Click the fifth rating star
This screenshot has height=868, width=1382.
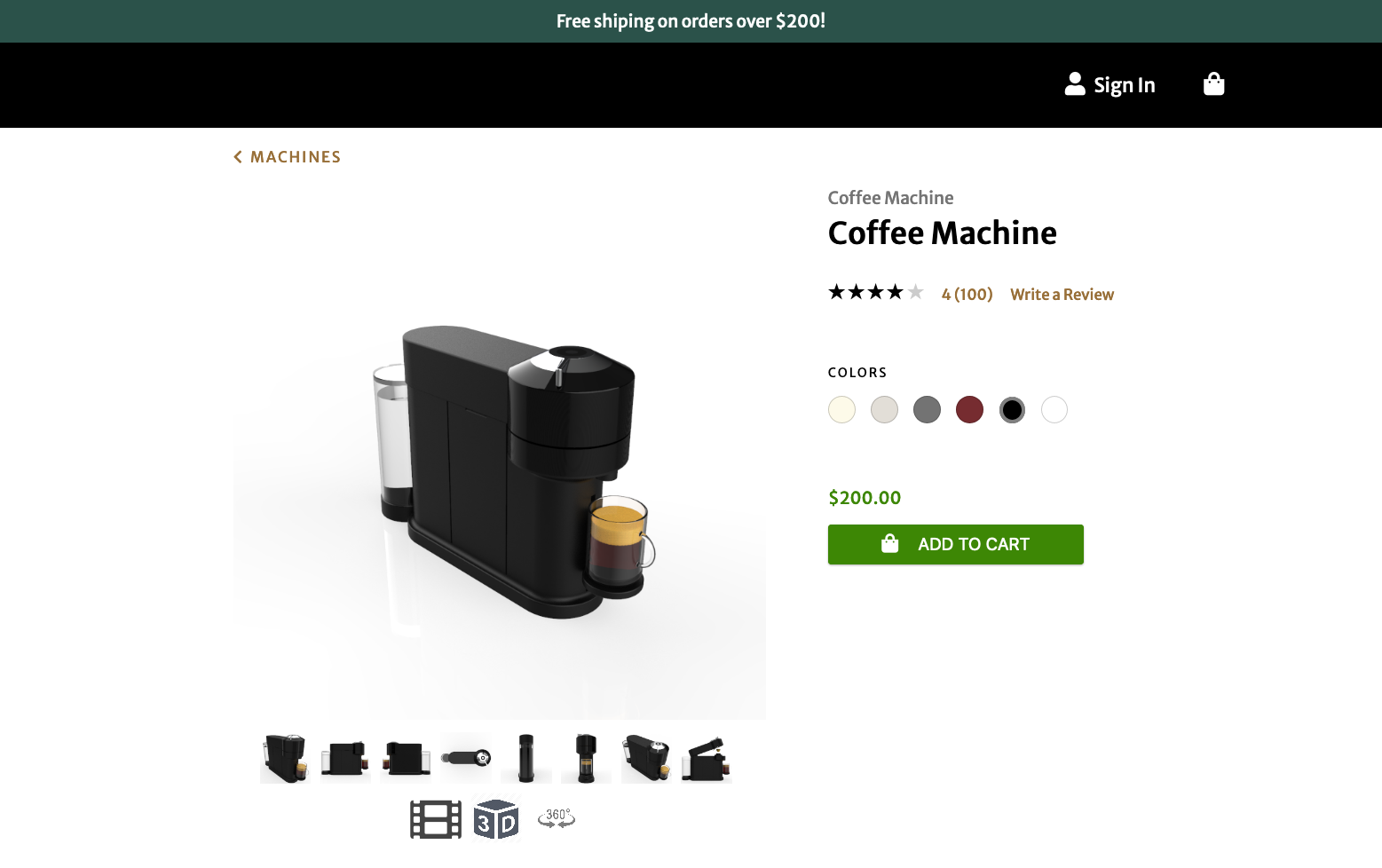click(x=915, y=292)
